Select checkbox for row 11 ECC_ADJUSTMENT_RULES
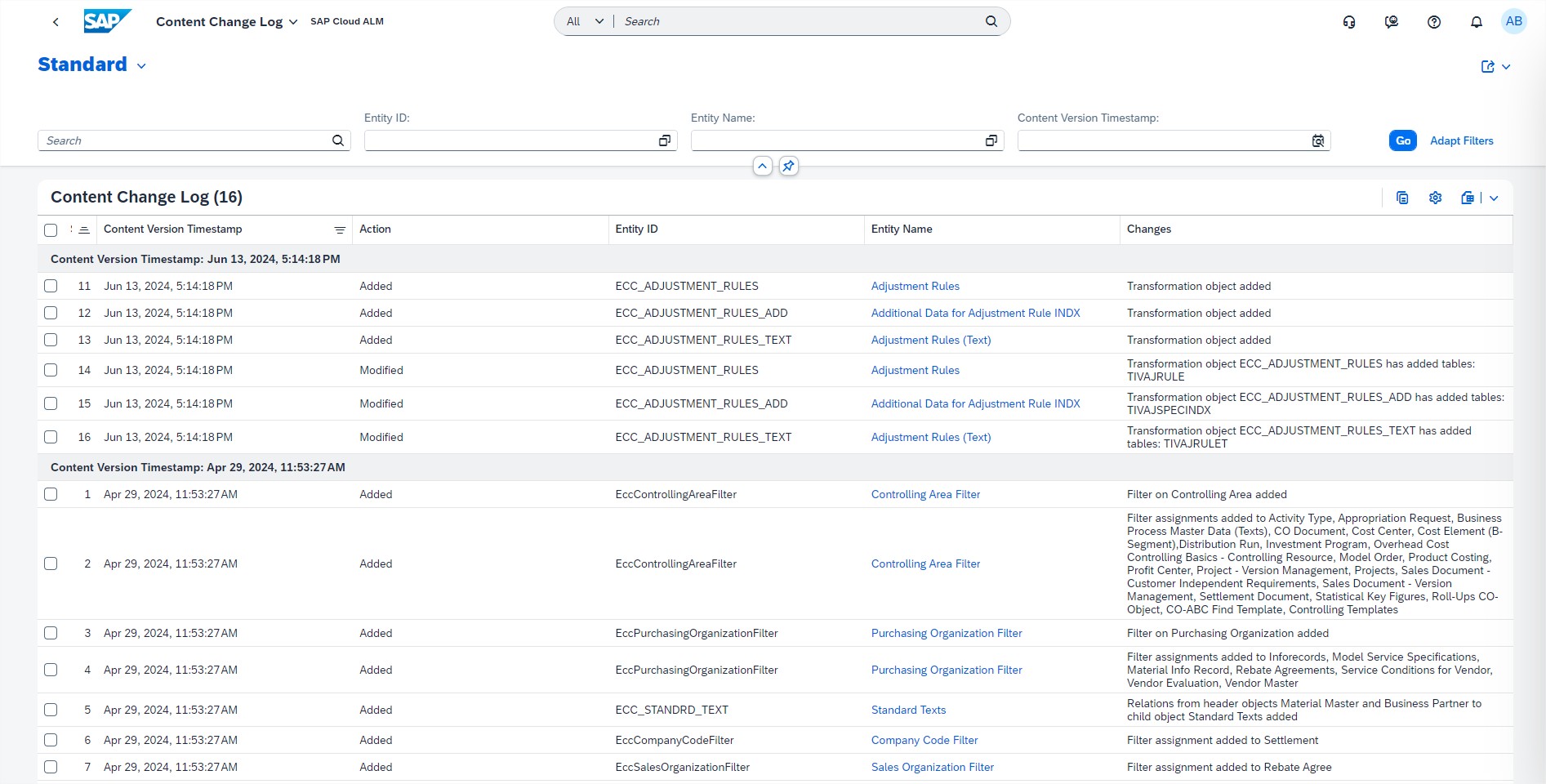This screenshot has width=1546, height=784. (51, 286)
